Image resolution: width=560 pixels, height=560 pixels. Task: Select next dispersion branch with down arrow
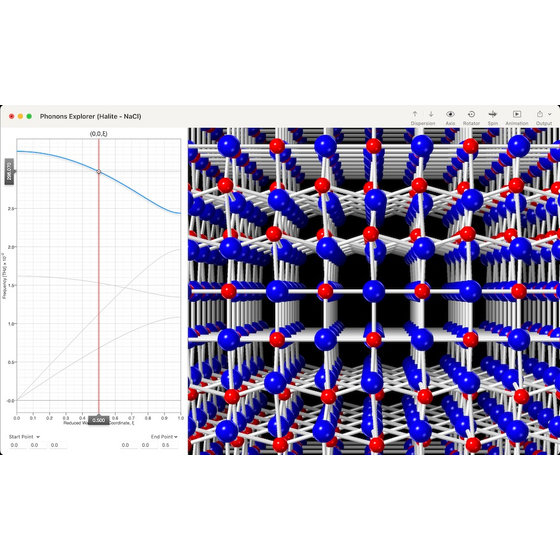[431, 114]
